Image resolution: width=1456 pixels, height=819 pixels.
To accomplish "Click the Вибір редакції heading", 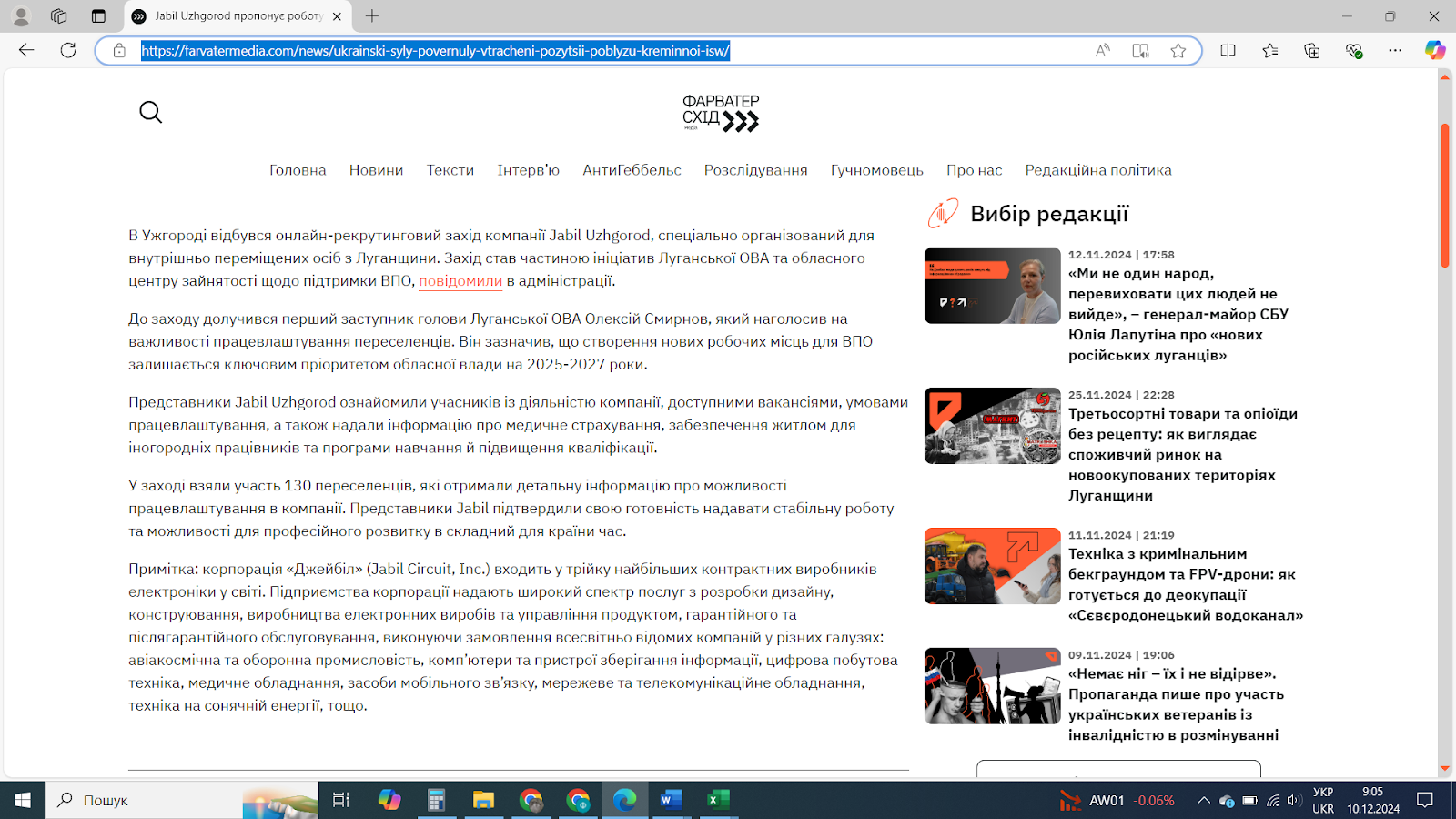I will [1049, 214].
